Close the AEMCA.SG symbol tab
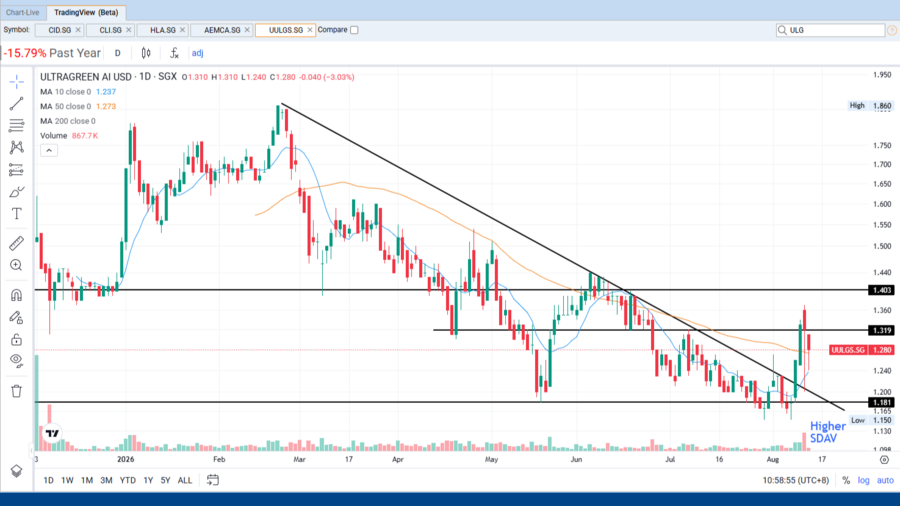 [247, 30]
